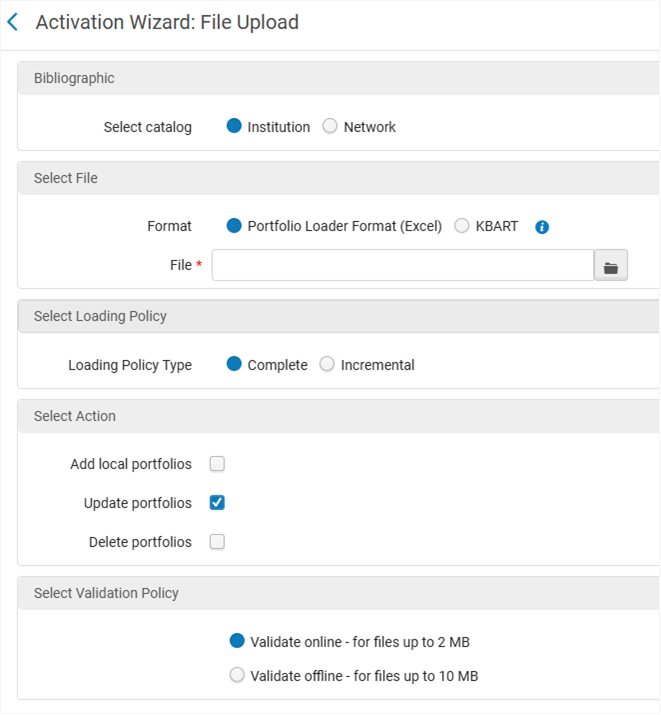This screenshot has height=715, width=661.
Task: Set the loading policy type to Complete
Action: click(235, 365)
